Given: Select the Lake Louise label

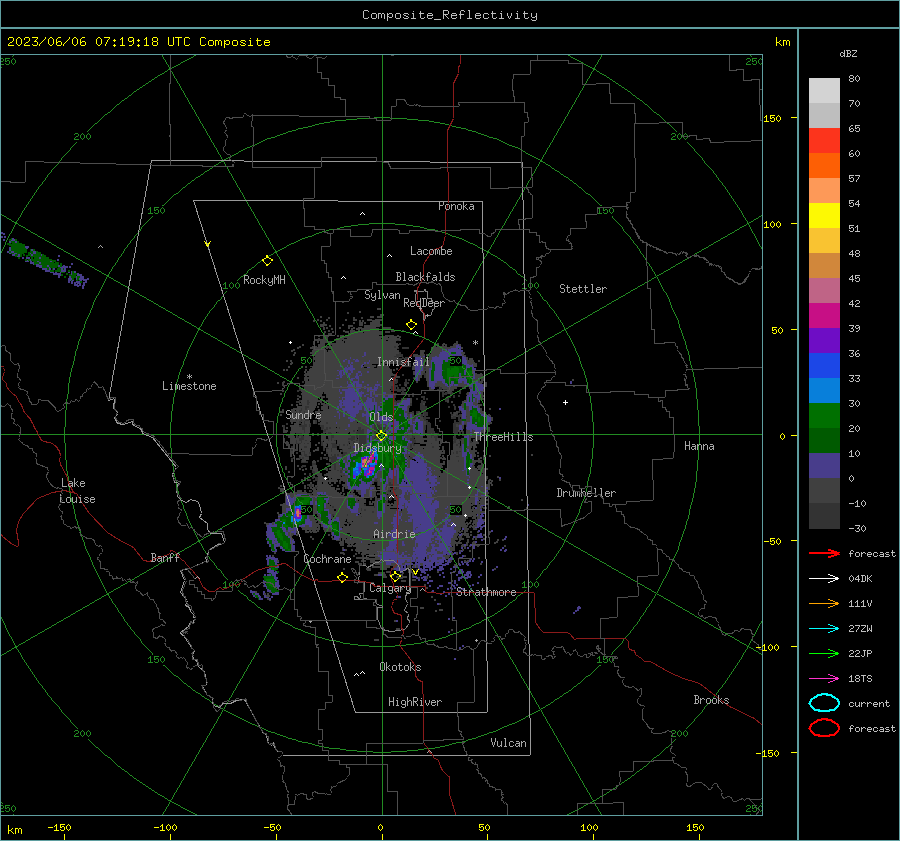Looking at the screenshot, I should tap(77, 491).
